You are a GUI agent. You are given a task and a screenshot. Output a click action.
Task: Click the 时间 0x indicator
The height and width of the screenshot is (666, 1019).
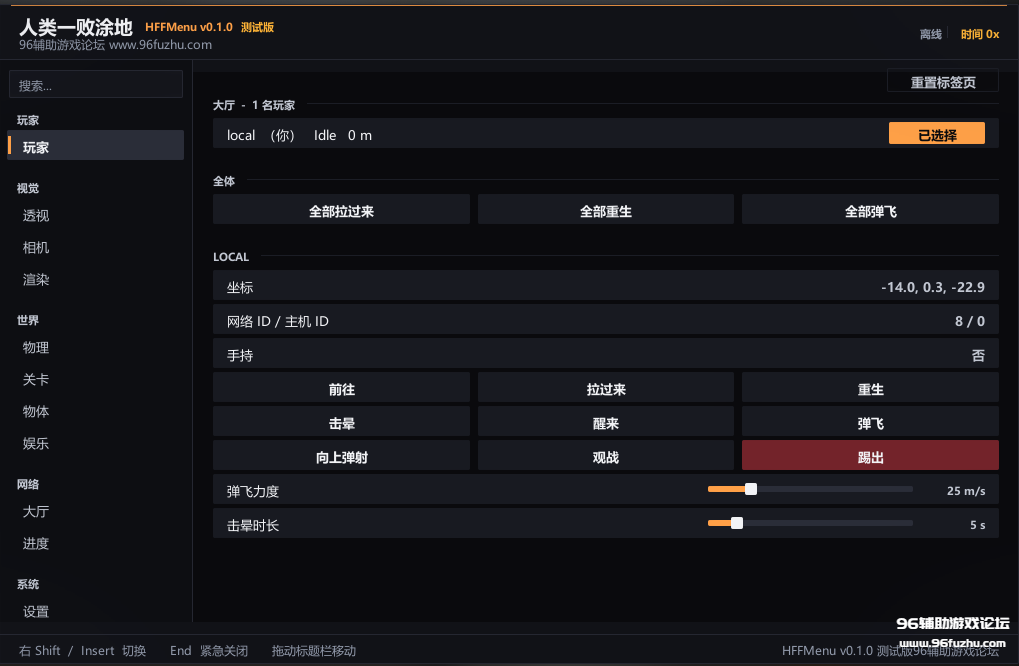pyautogui.click(x=980, y=34)
